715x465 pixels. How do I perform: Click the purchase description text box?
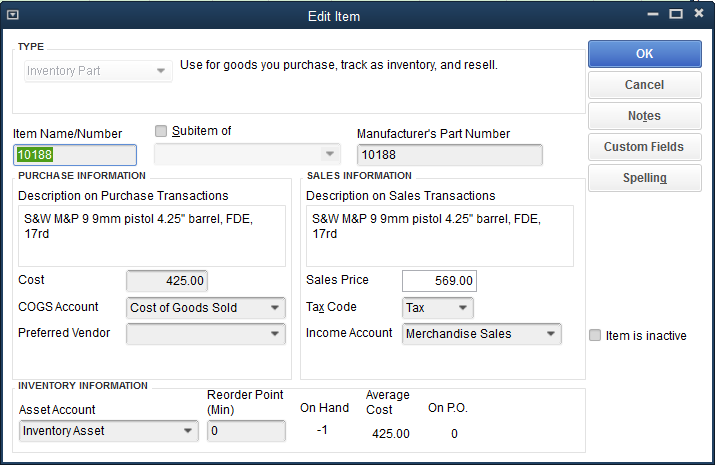(x=152, y=236)
